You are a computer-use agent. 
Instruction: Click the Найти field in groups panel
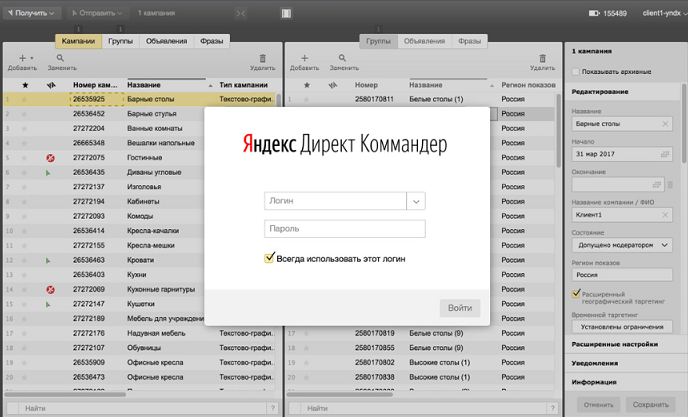[424, 408]
